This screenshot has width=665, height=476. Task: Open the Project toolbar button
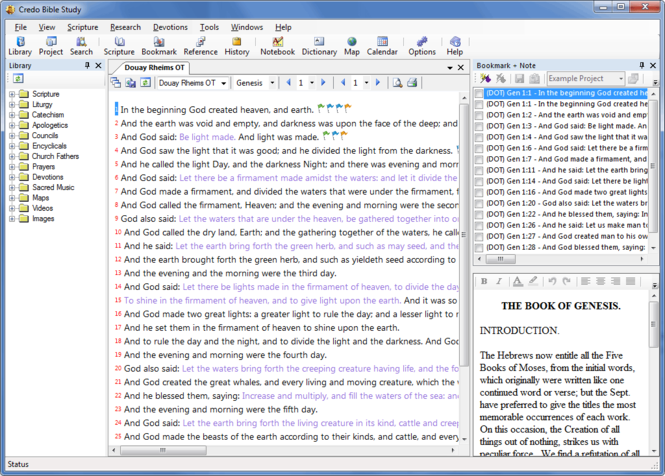51,46
